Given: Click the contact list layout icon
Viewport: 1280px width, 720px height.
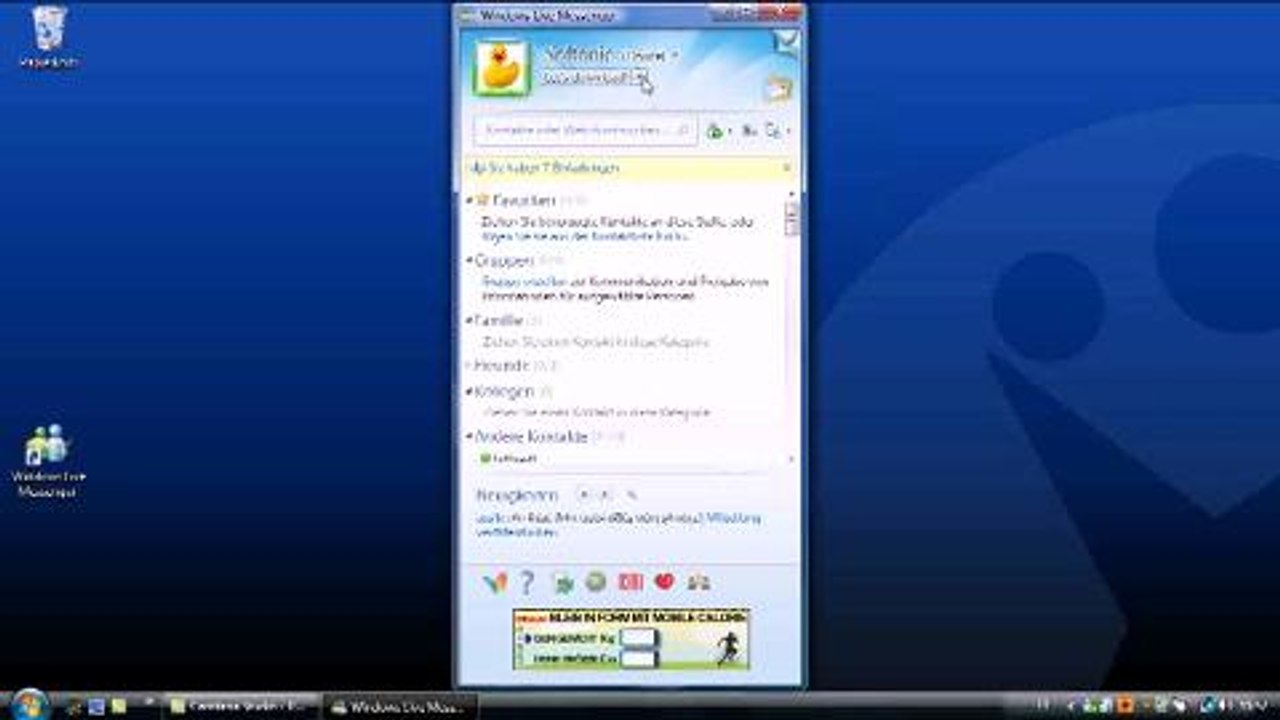Looking at the screenshot, I should 749,131.
